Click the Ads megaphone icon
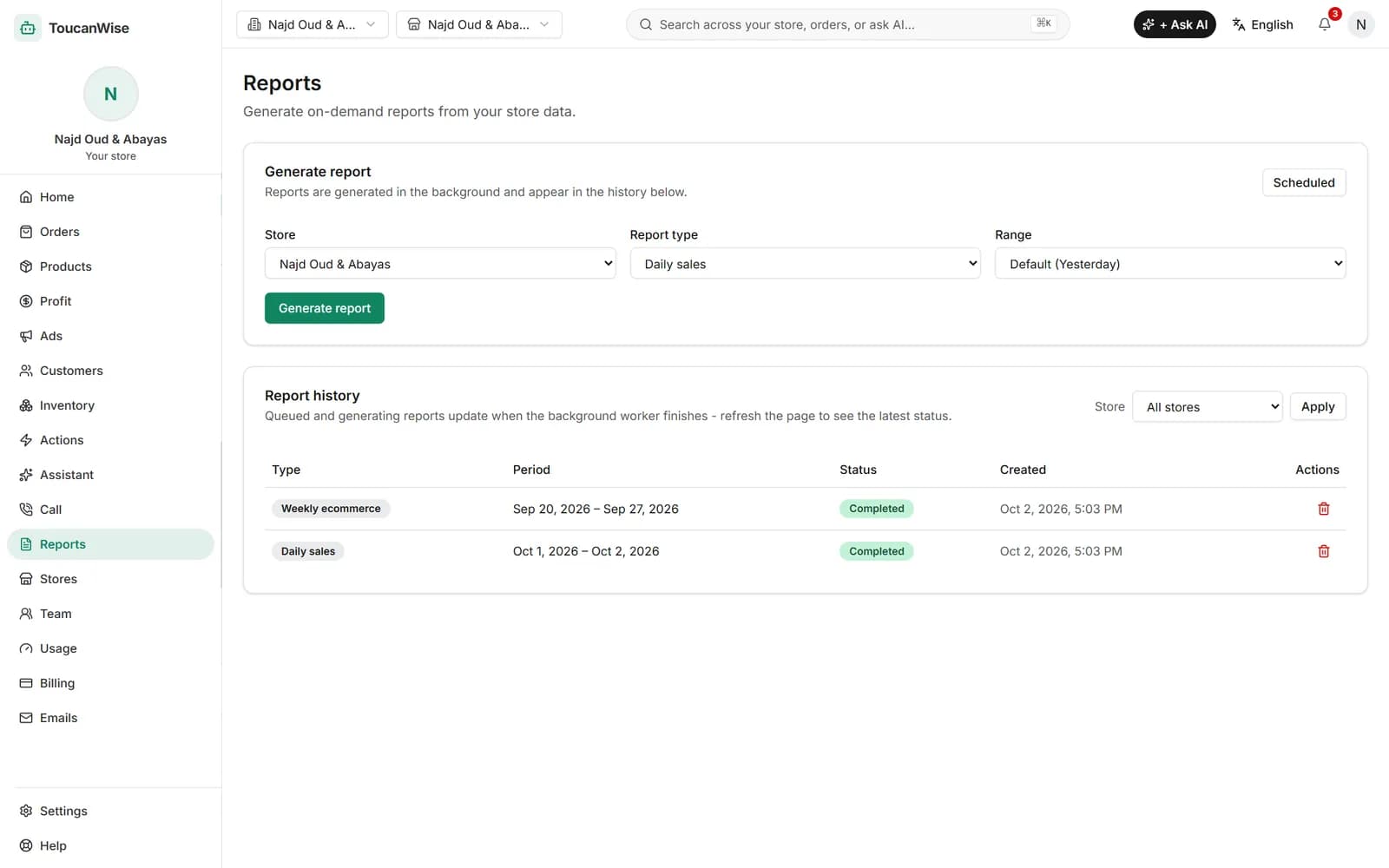Screen dimensions: 1389x868 (26, 336)
